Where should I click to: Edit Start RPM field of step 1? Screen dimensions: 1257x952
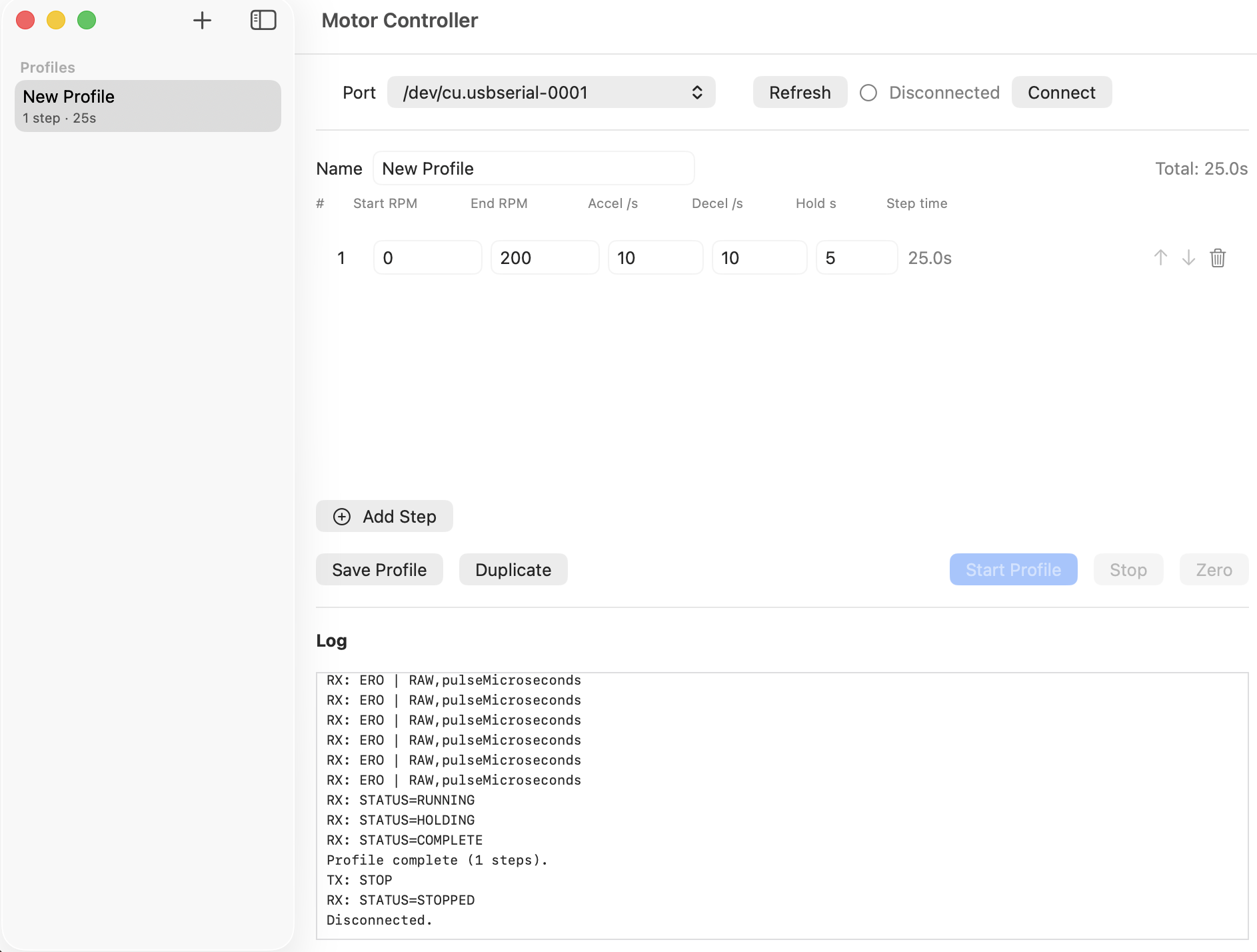(427, 257)
